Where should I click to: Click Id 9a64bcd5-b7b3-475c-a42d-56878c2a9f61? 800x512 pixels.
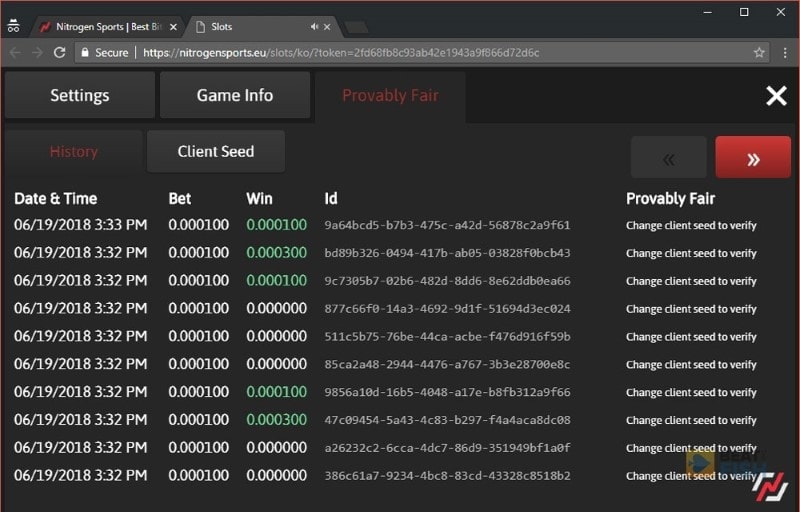447,225
